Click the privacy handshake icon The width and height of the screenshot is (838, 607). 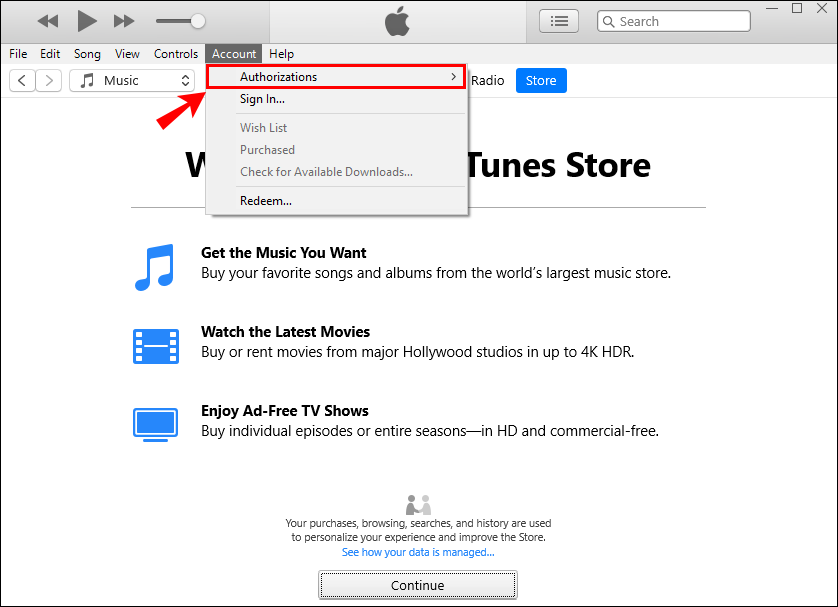pos(418,504)
